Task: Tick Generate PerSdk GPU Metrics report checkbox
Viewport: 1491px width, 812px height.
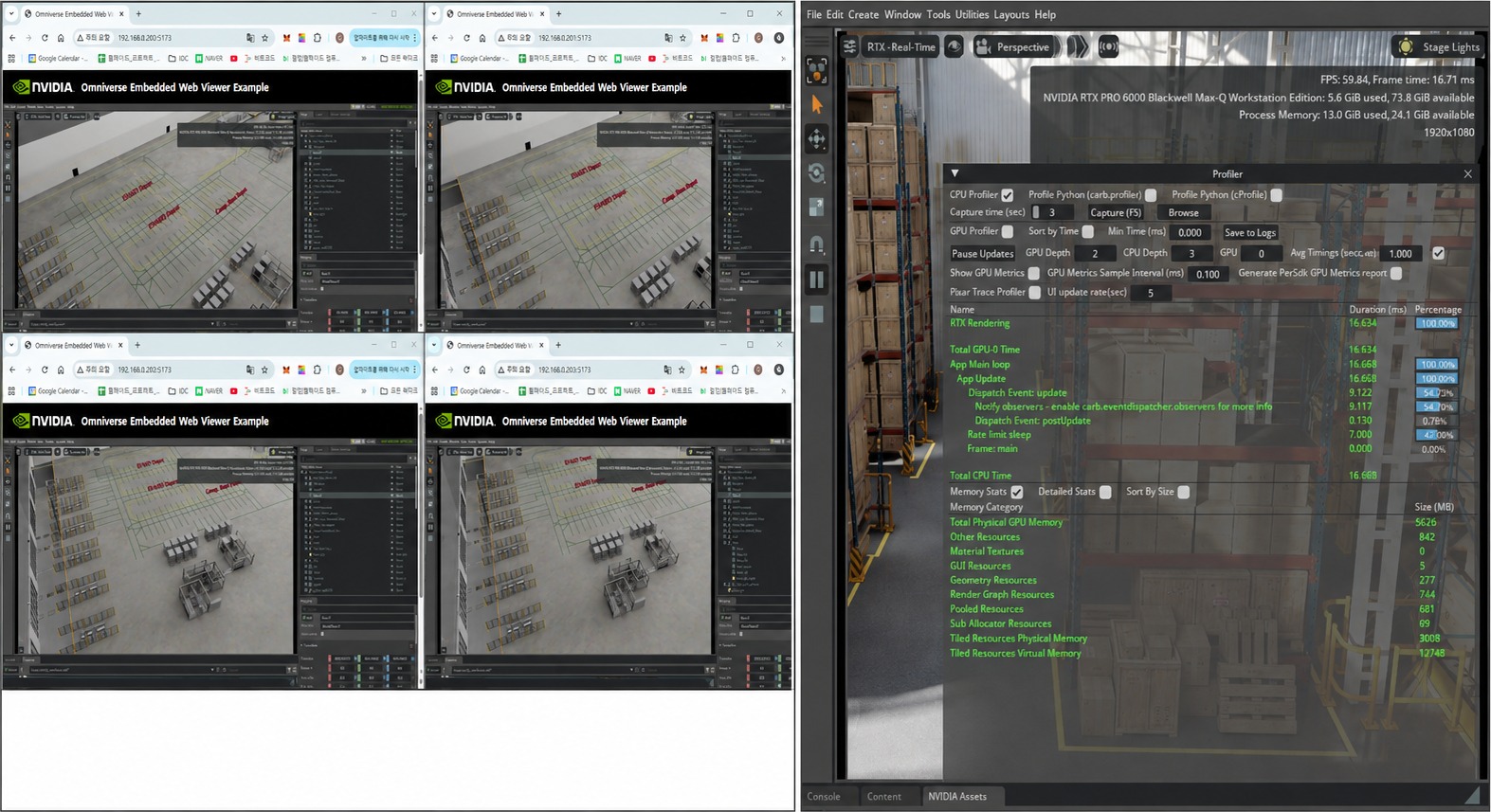Action: 1395,273
